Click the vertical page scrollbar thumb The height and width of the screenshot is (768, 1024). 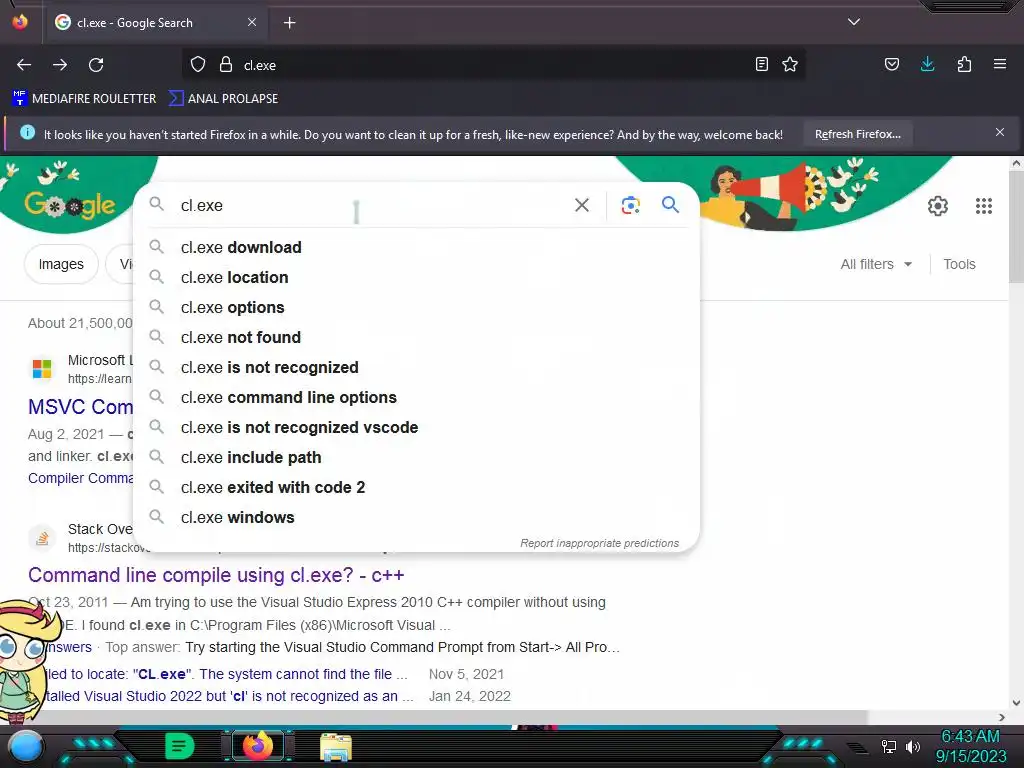point(1016,227)
